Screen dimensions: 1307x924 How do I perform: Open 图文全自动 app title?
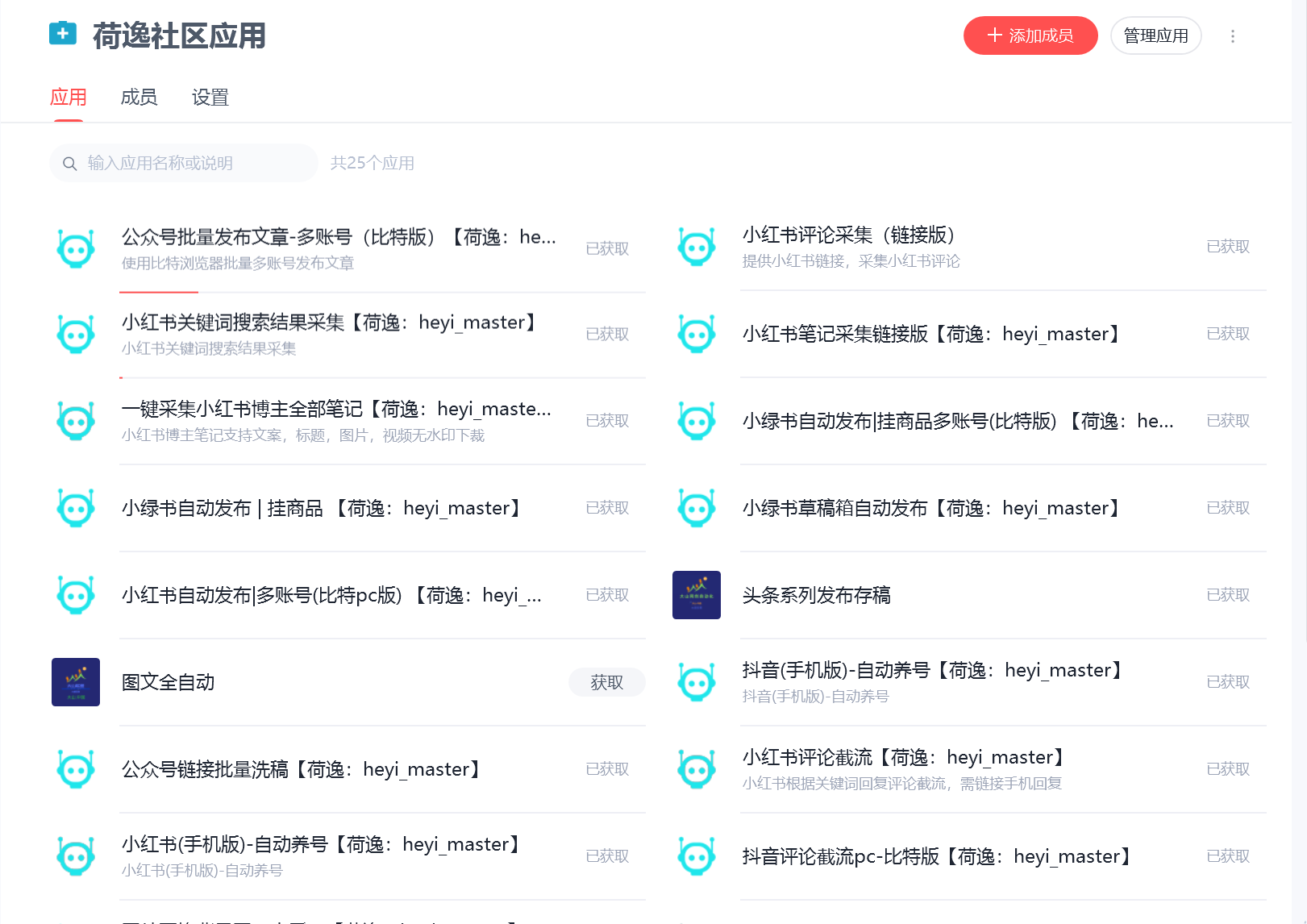tap(169, 682)
